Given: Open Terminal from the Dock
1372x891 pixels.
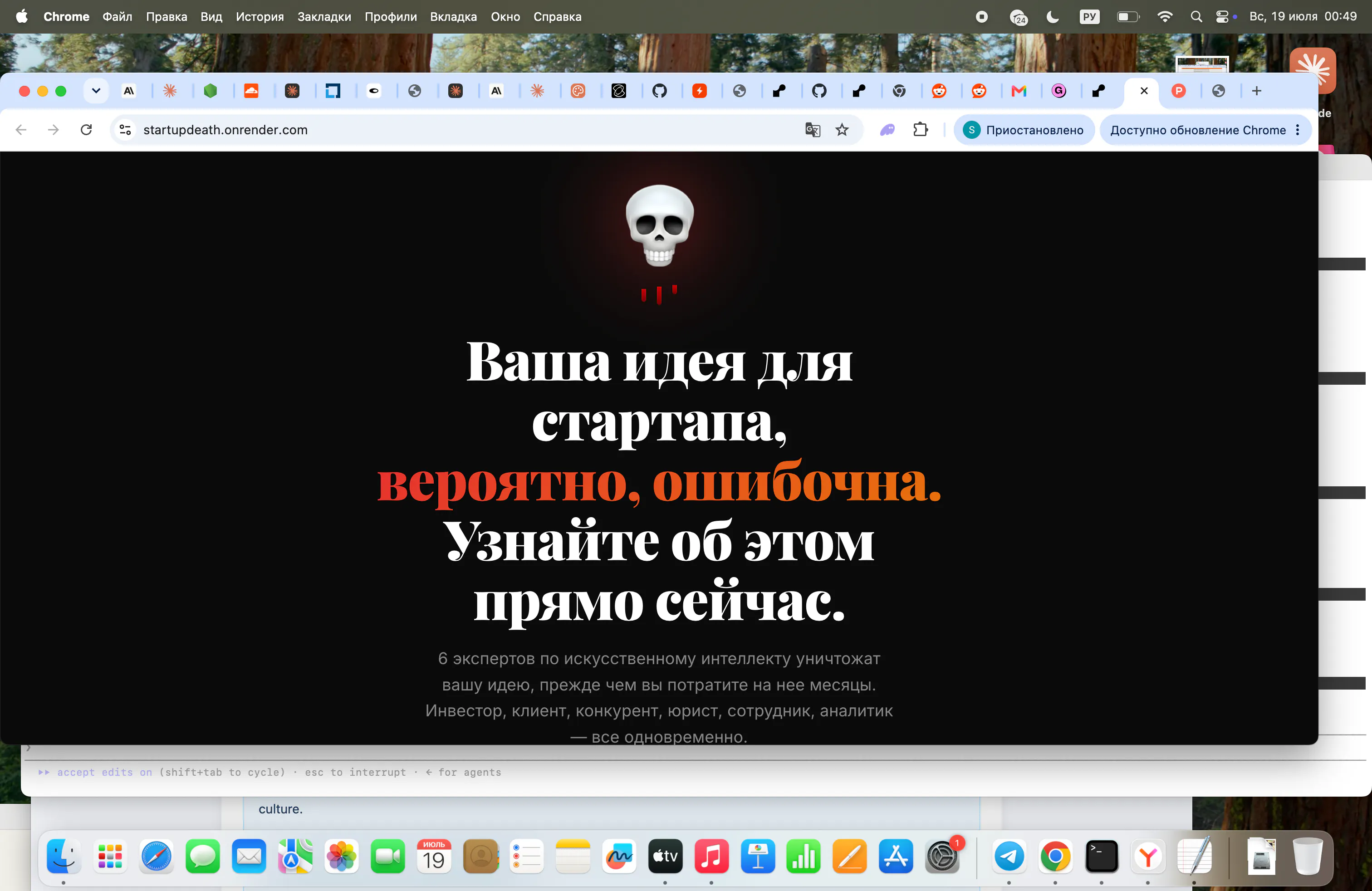Looking at the screenshot, I should click(x=1102, y=856).
